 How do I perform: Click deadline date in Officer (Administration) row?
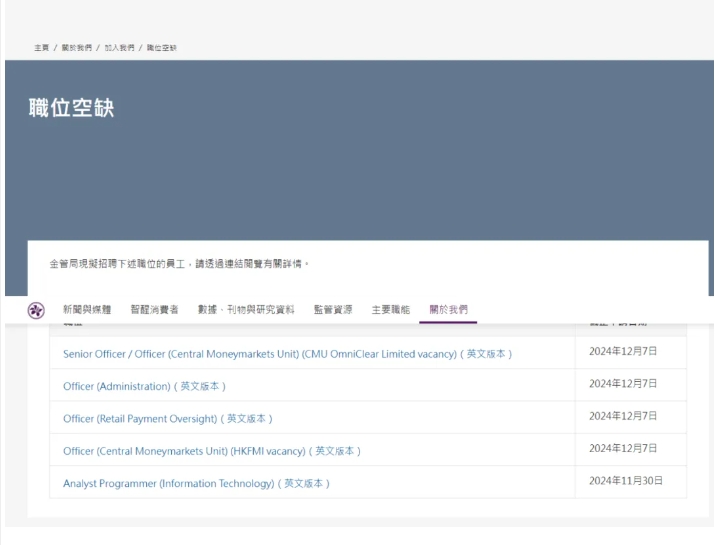coord(623,384)
